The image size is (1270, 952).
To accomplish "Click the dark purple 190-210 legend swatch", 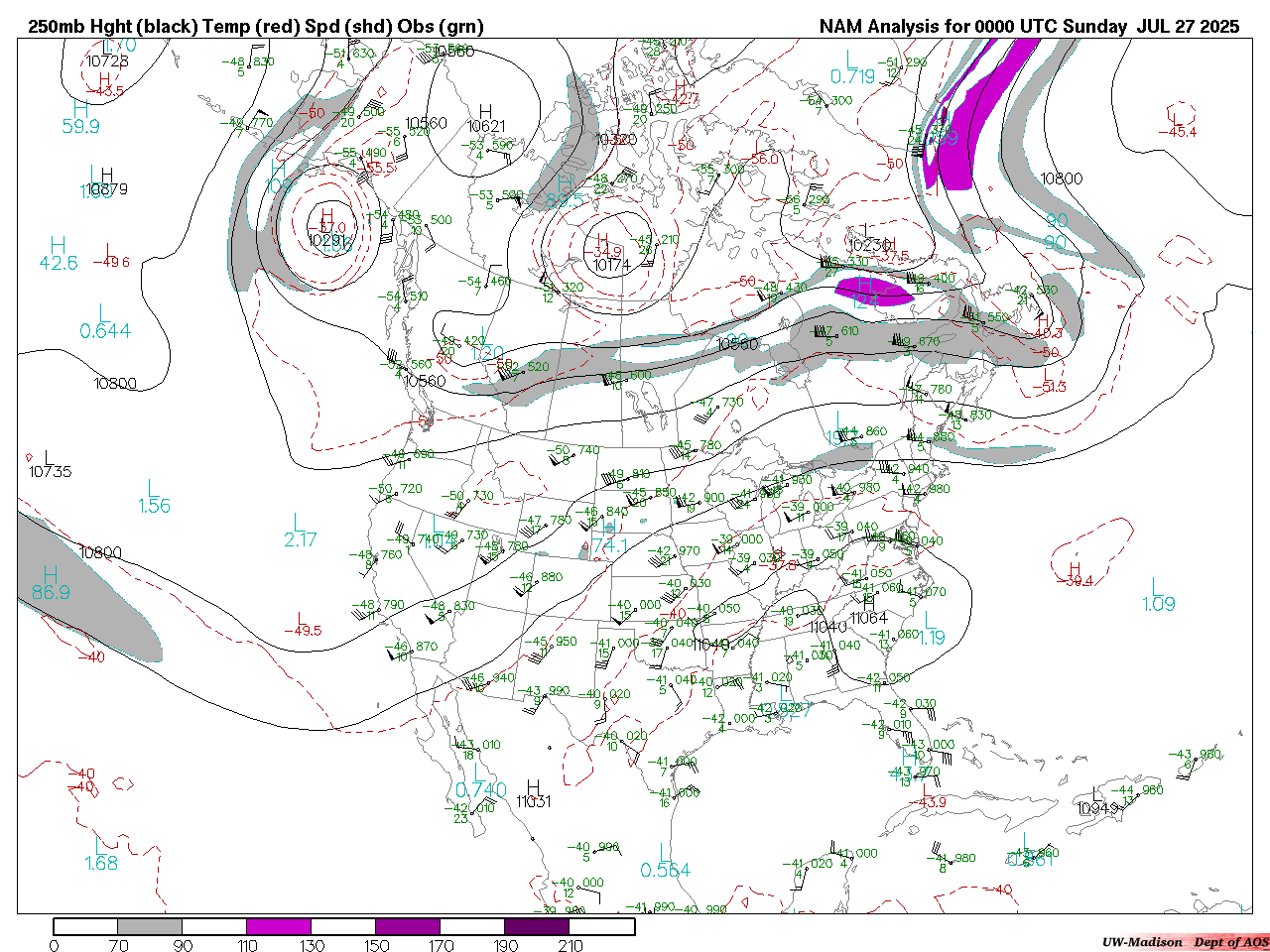I will click(x=537, y=926).
